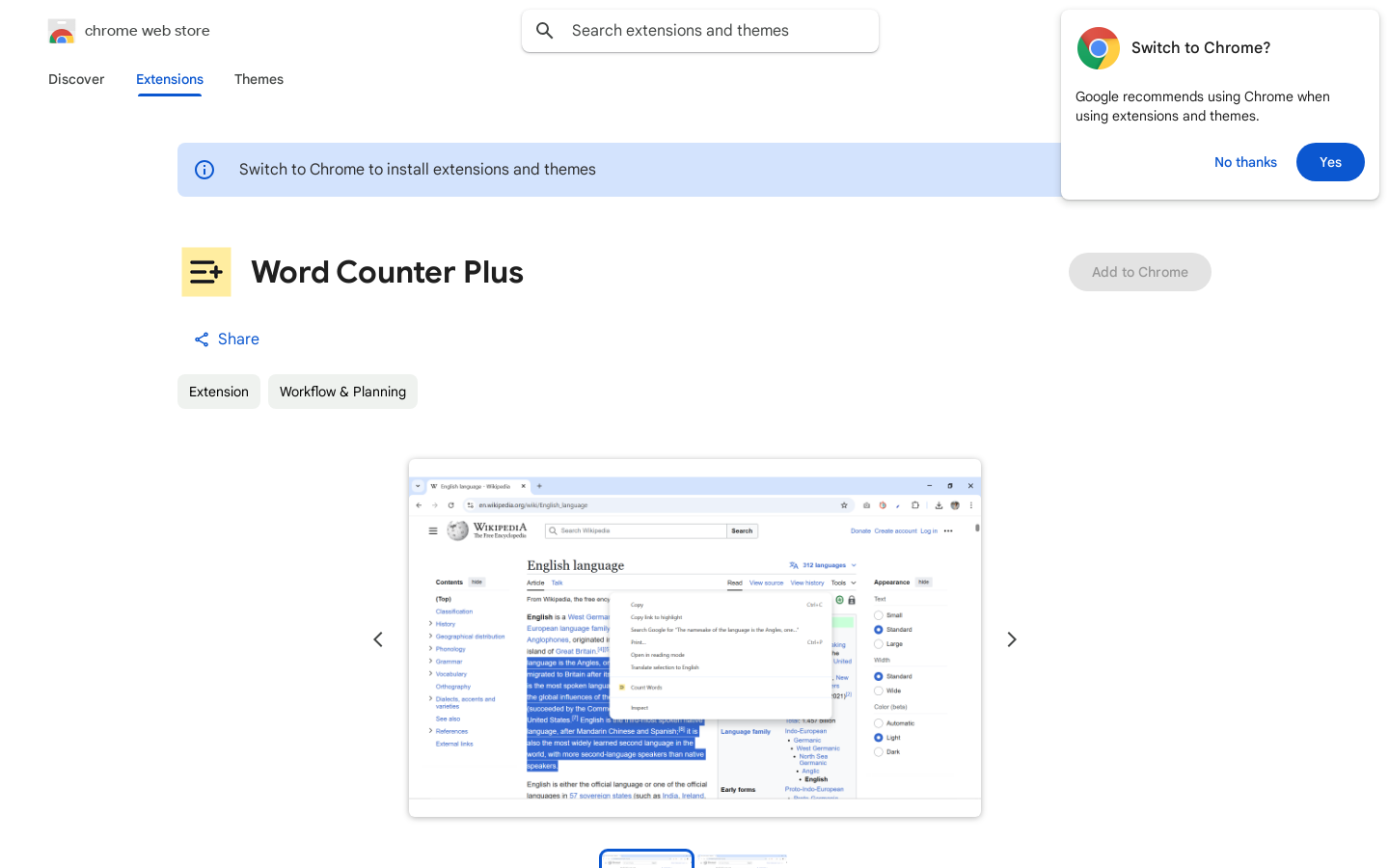Confirm Switch to Chrome with Yes
This screenshot has width=1389, height=868.
coord(1330,162)
